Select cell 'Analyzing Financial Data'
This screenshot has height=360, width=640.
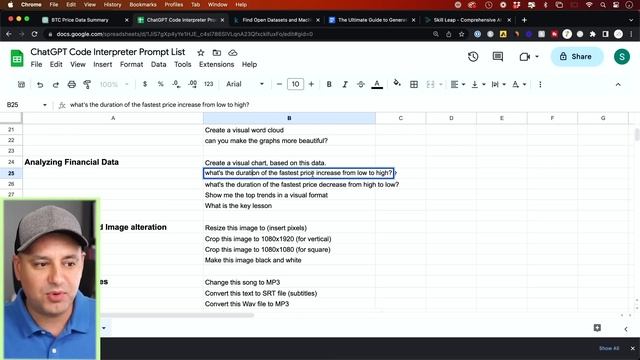(x=113, y=162)
